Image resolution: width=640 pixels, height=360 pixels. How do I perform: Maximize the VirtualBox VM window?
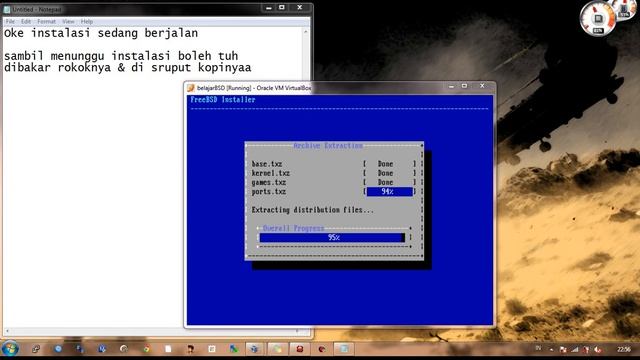point(464,86)
